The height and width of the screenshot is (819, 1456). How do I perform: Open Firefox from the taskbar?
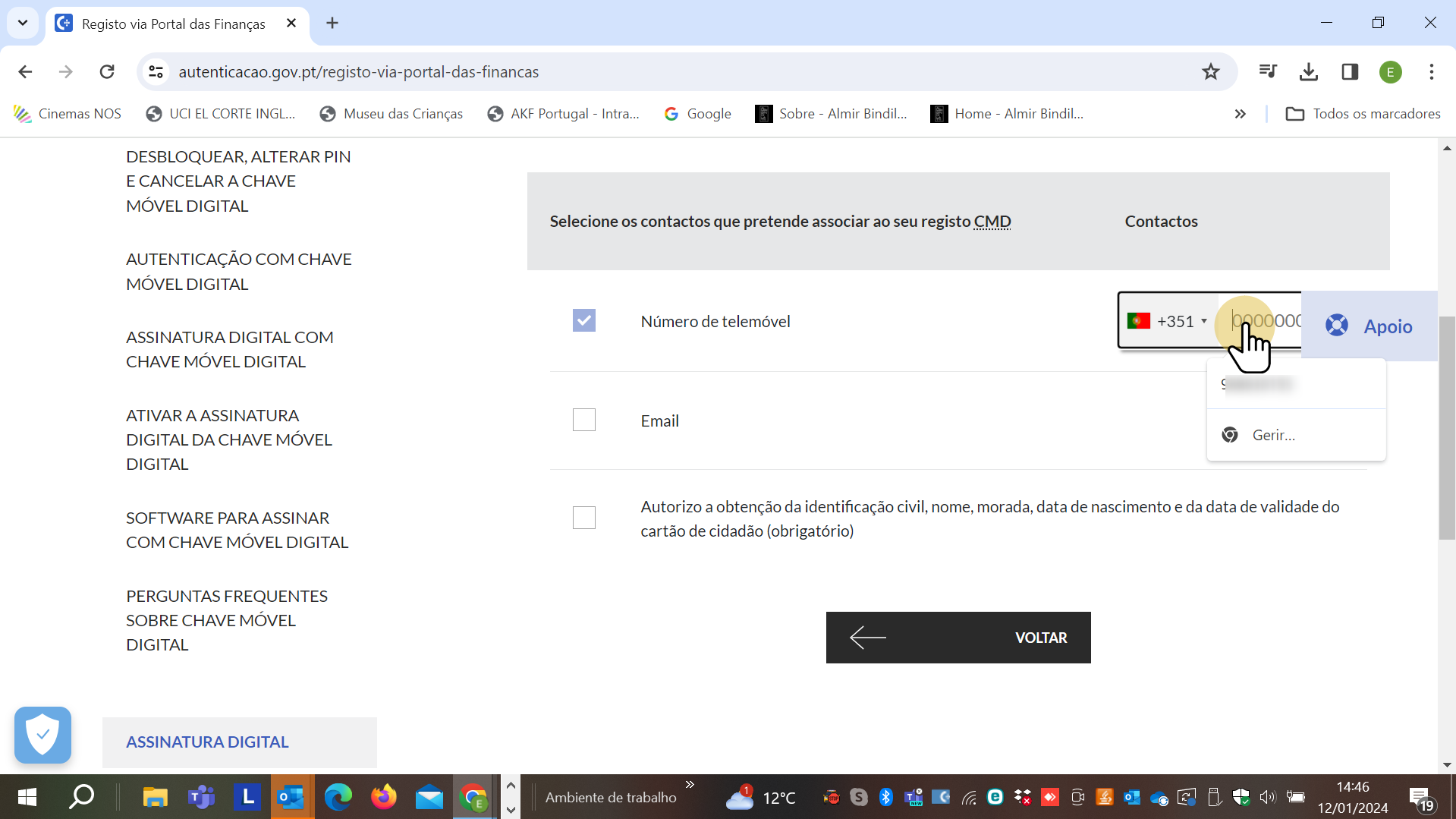coord(383,797)
